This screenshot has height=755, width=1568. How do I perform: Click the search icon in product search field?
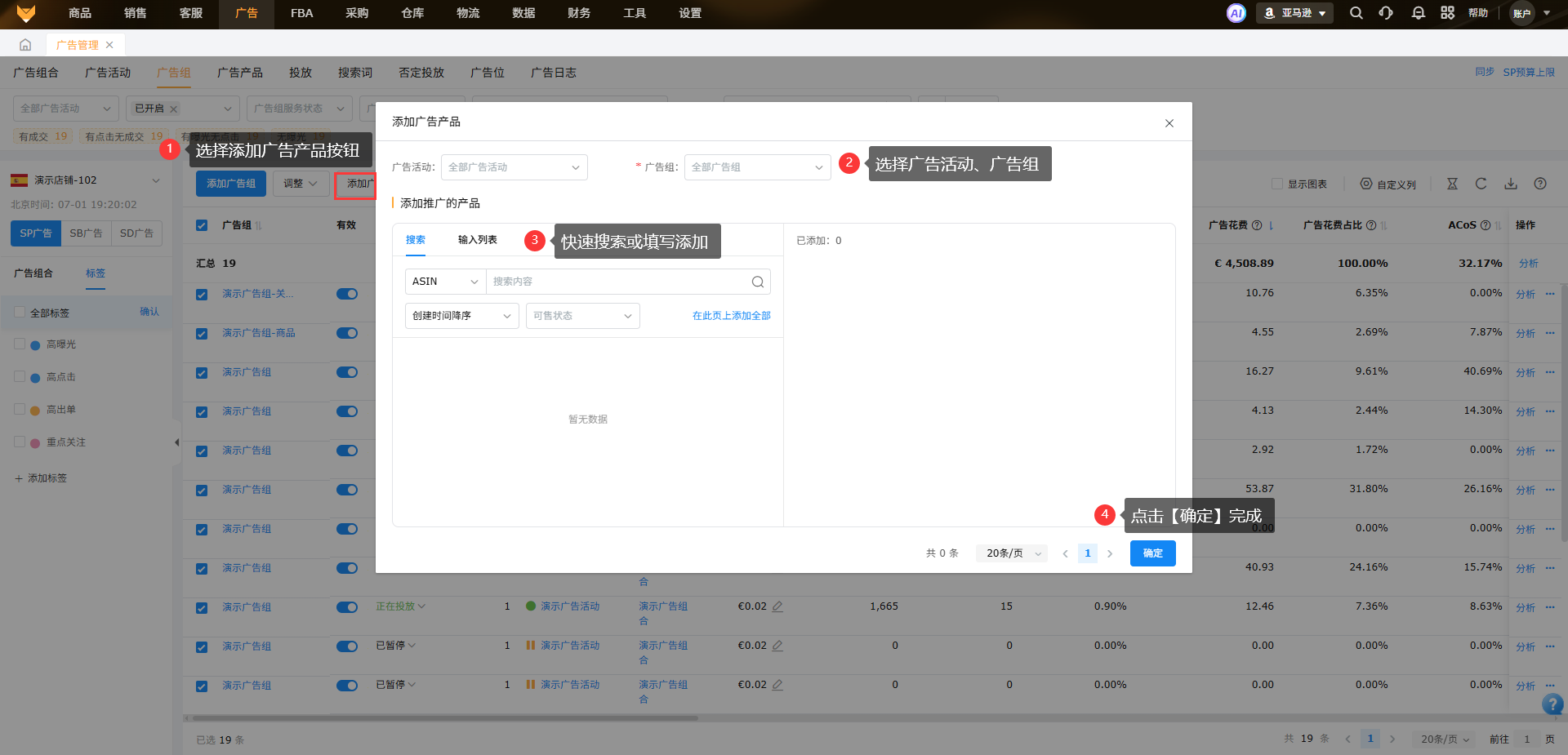(757, 282)
